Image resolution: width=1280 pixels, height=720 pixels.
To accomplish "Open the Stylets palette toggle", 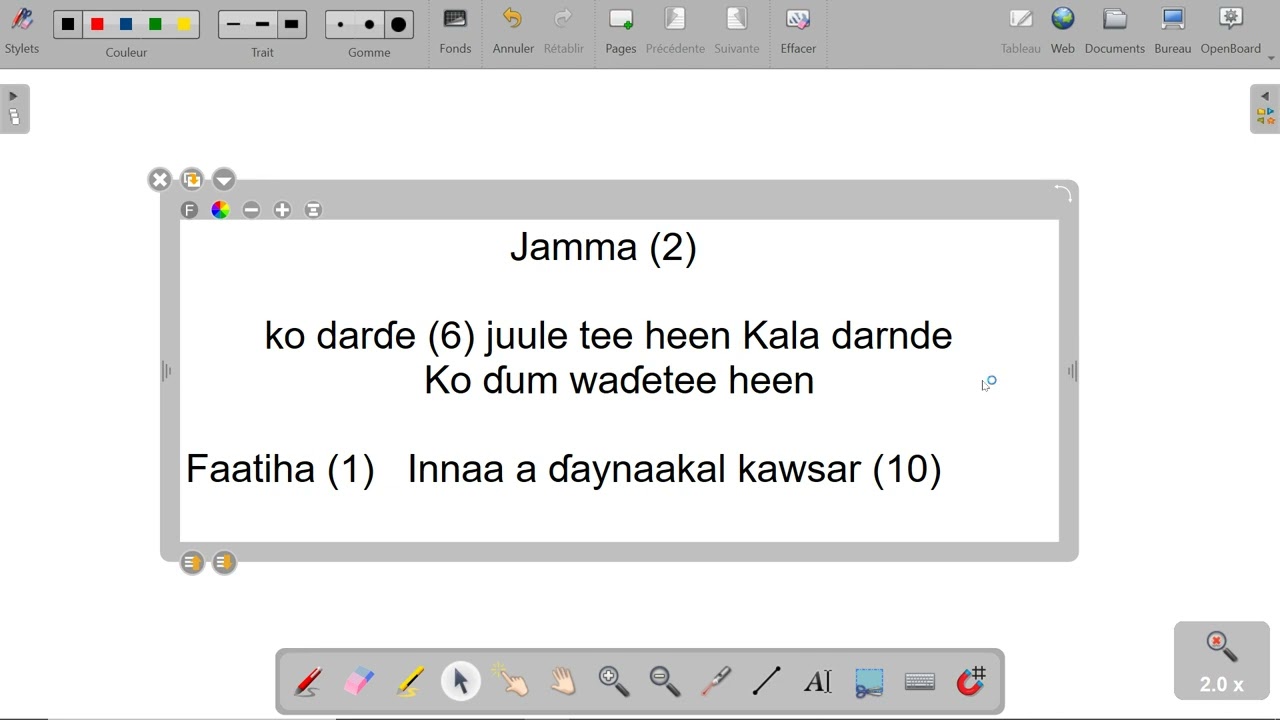I will click(22, 30).
